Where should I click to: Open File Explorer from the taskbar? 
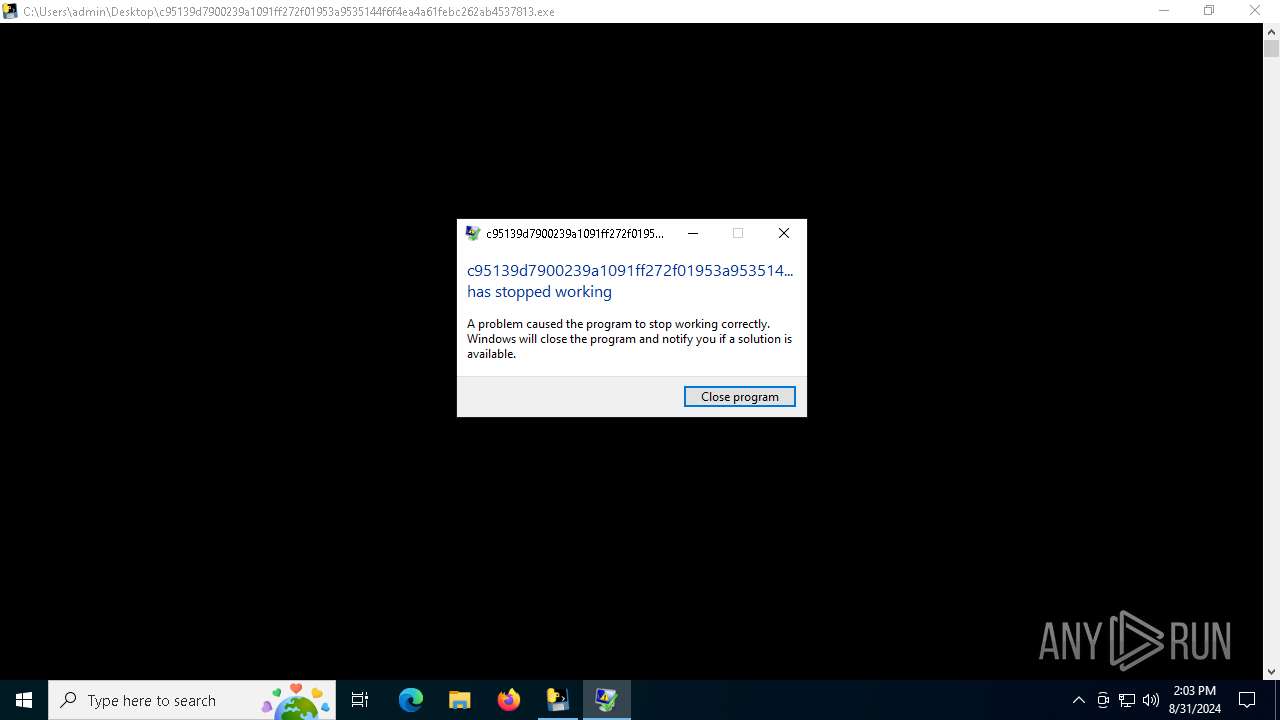459,700
